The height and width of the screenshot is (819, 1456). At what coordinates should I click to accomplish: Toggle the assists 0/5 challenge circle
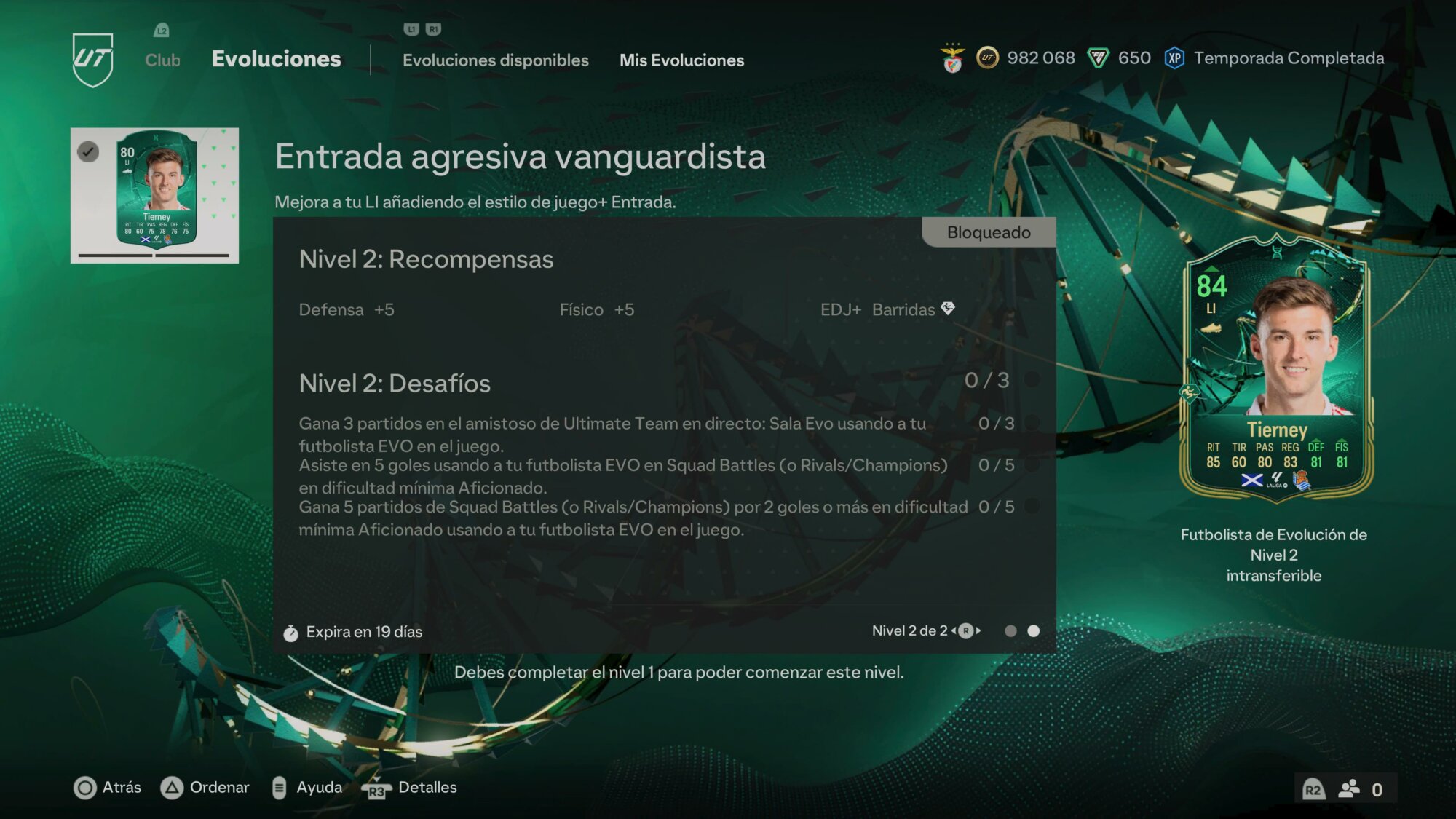[1032, 464]
